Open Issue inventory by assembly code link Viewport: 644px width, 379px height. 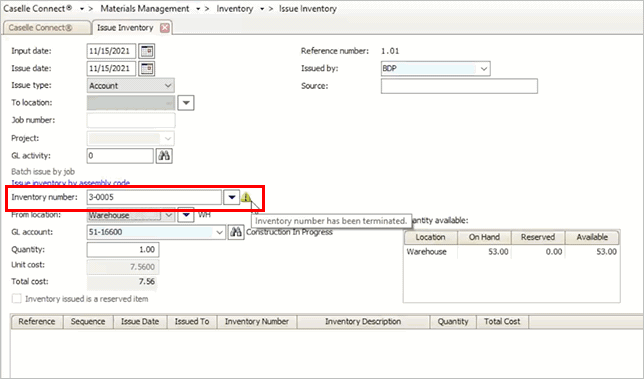pyautogui.click(x=71, y=183)
